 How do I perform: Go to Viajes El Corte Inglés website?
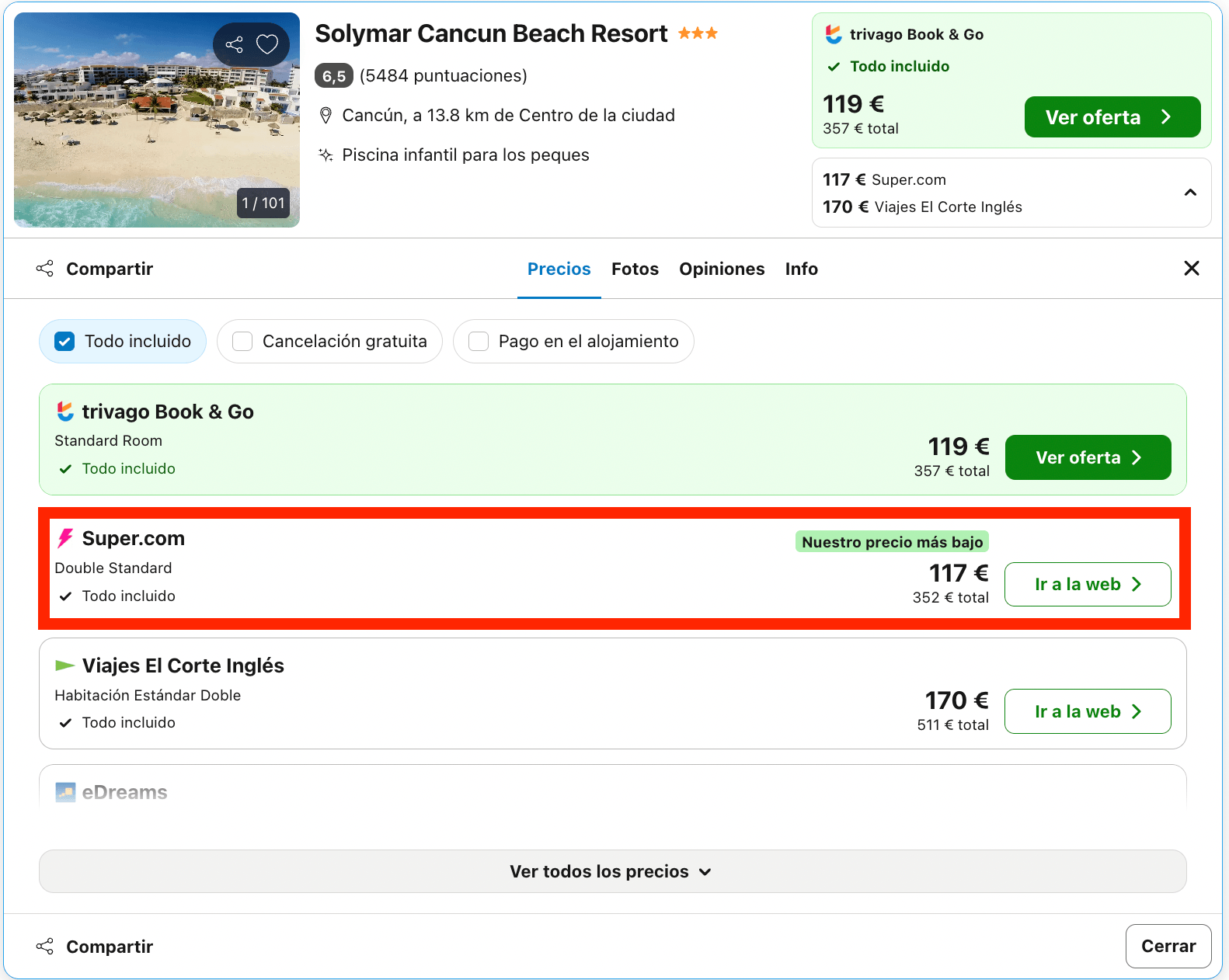1088,711
